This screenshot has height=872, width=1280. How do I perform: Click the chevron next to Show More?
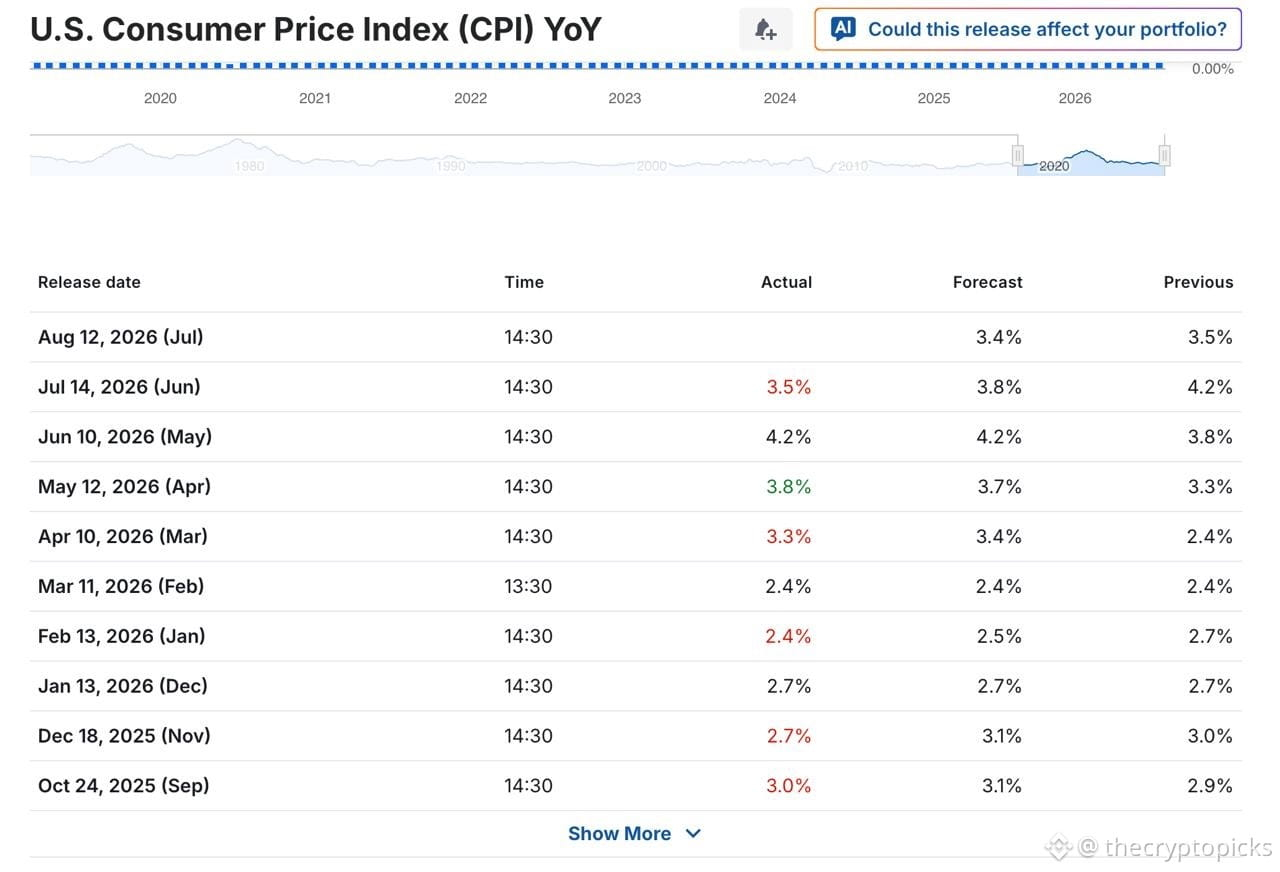[694, 833]
